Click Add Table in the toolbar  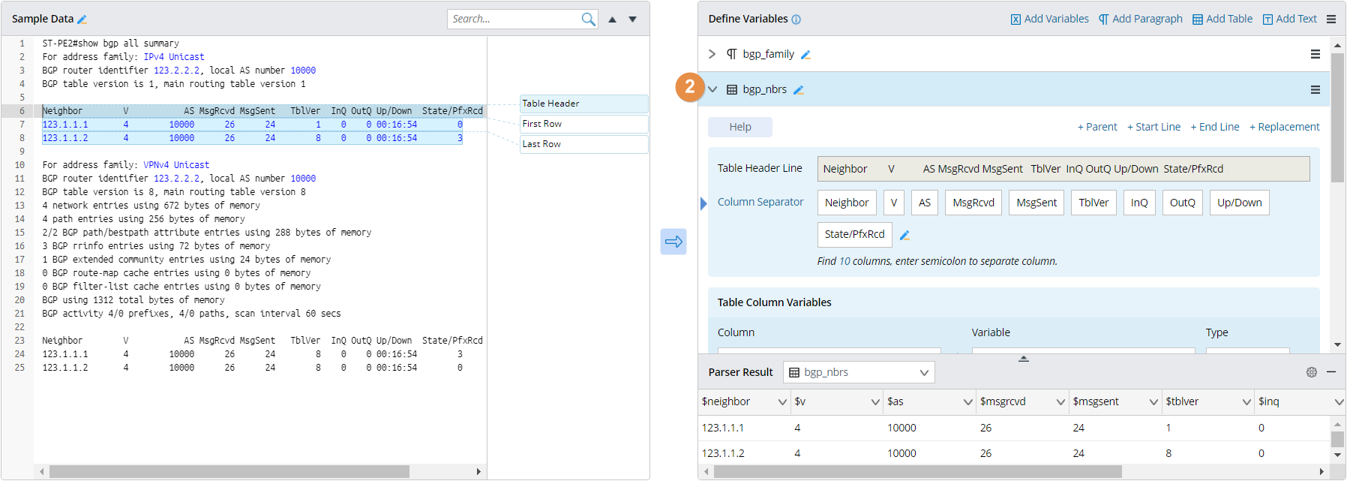pyautogui.click(x=1222, y=19)
